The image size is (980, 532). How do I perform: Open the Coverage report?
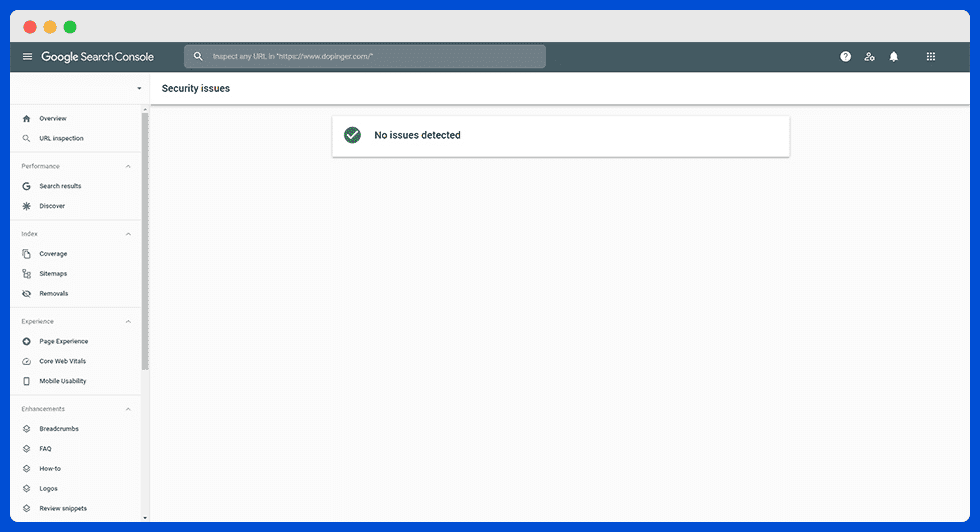point(53,254)
